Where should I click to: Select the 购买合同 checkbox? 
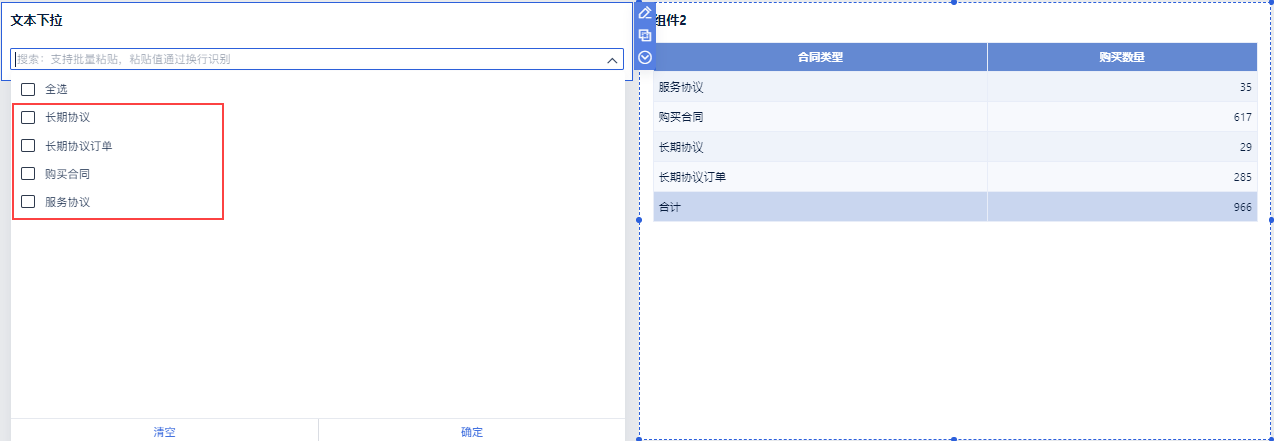[28, 173]
